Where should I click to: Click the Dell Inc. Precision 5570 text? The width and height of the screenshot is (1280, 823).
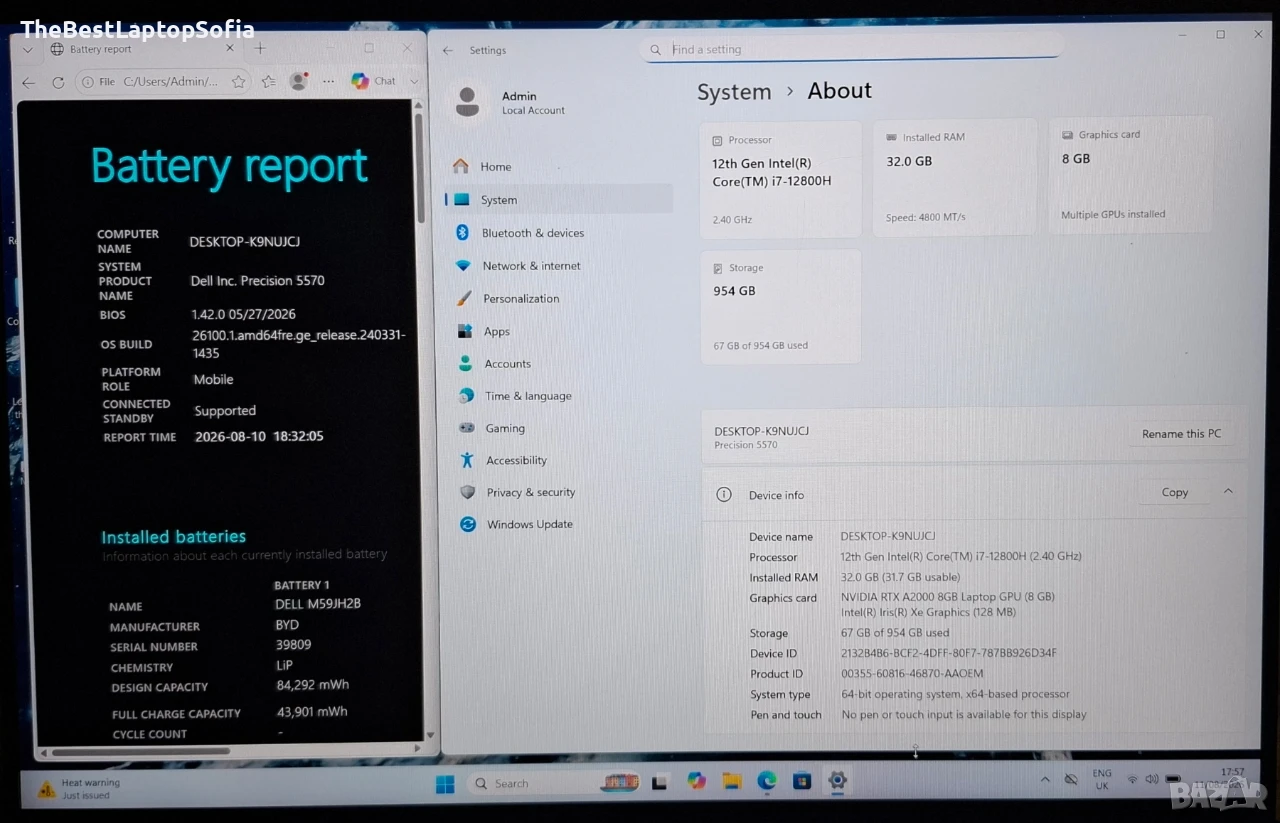pyautogui.click(x=258, y=281)
